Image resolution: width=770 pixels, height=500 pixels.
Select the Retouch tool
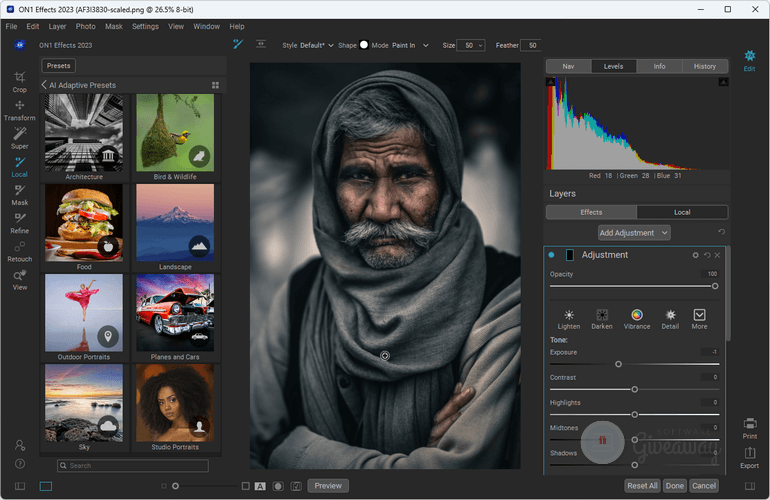coord(20,251)
